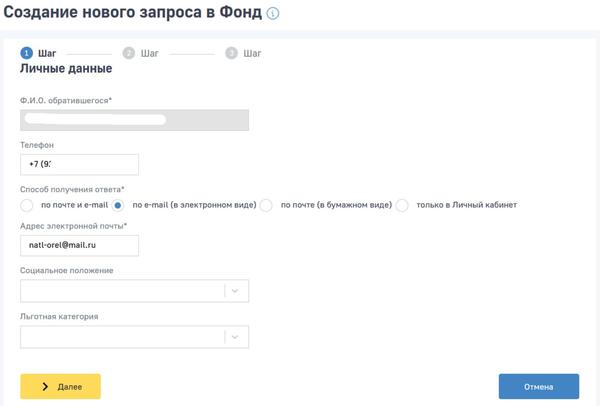Choose 'только в Личный кабинет' radio option
600x406 pixels.
click(x=402, y=205)
